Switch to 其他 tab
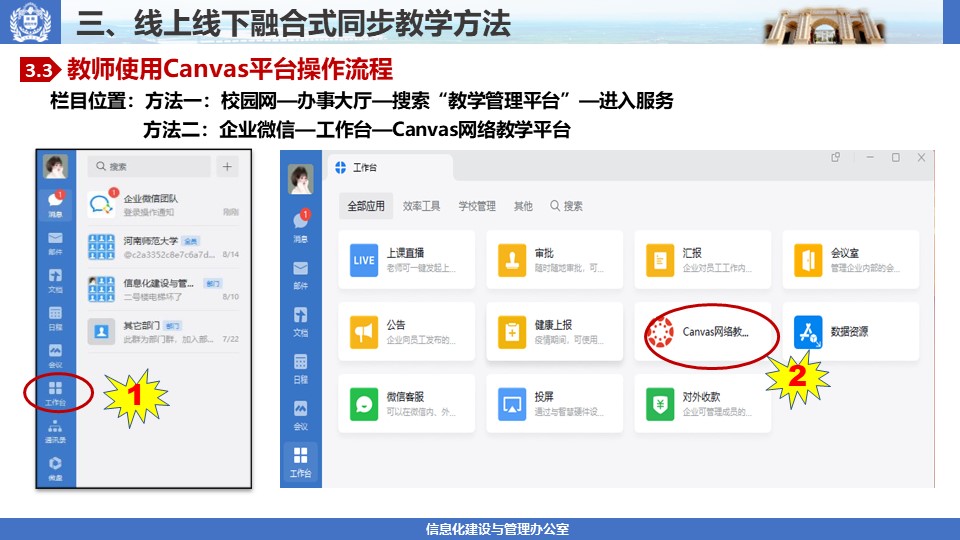 [523, 206]
